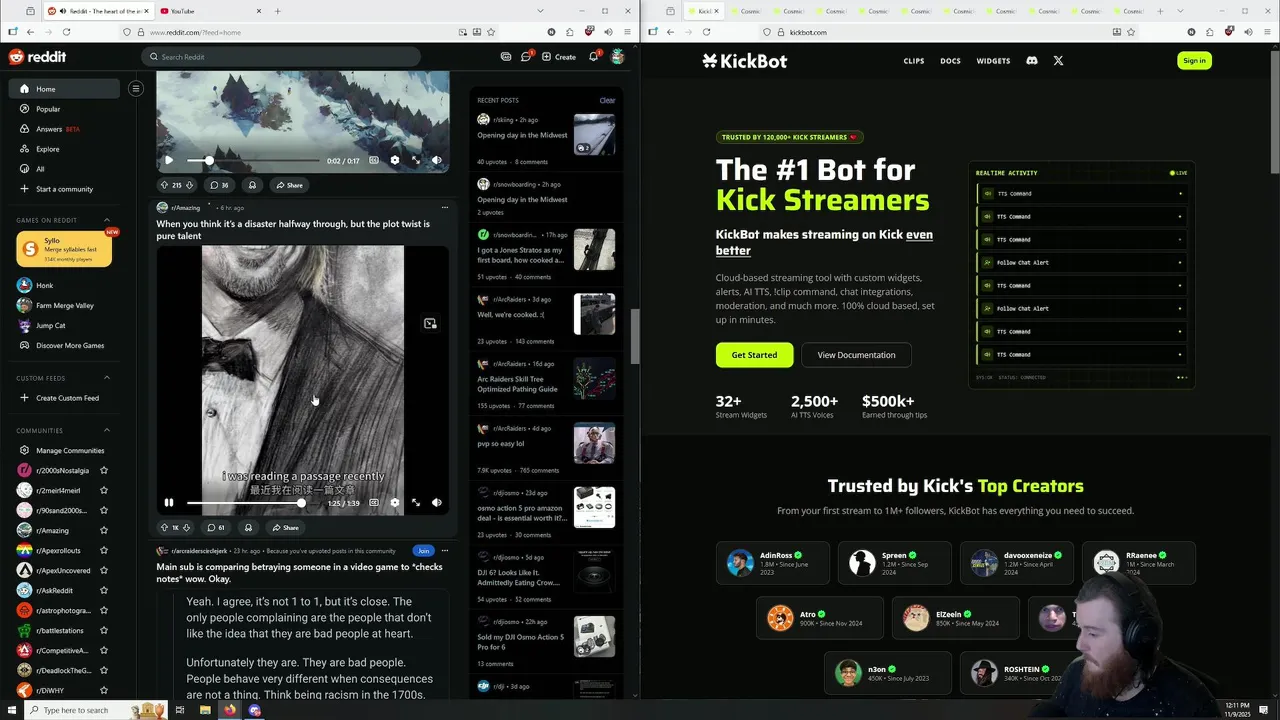The image size is (1280, 720).
Task: Reload the Reddit page
Action: click(67, 32)
